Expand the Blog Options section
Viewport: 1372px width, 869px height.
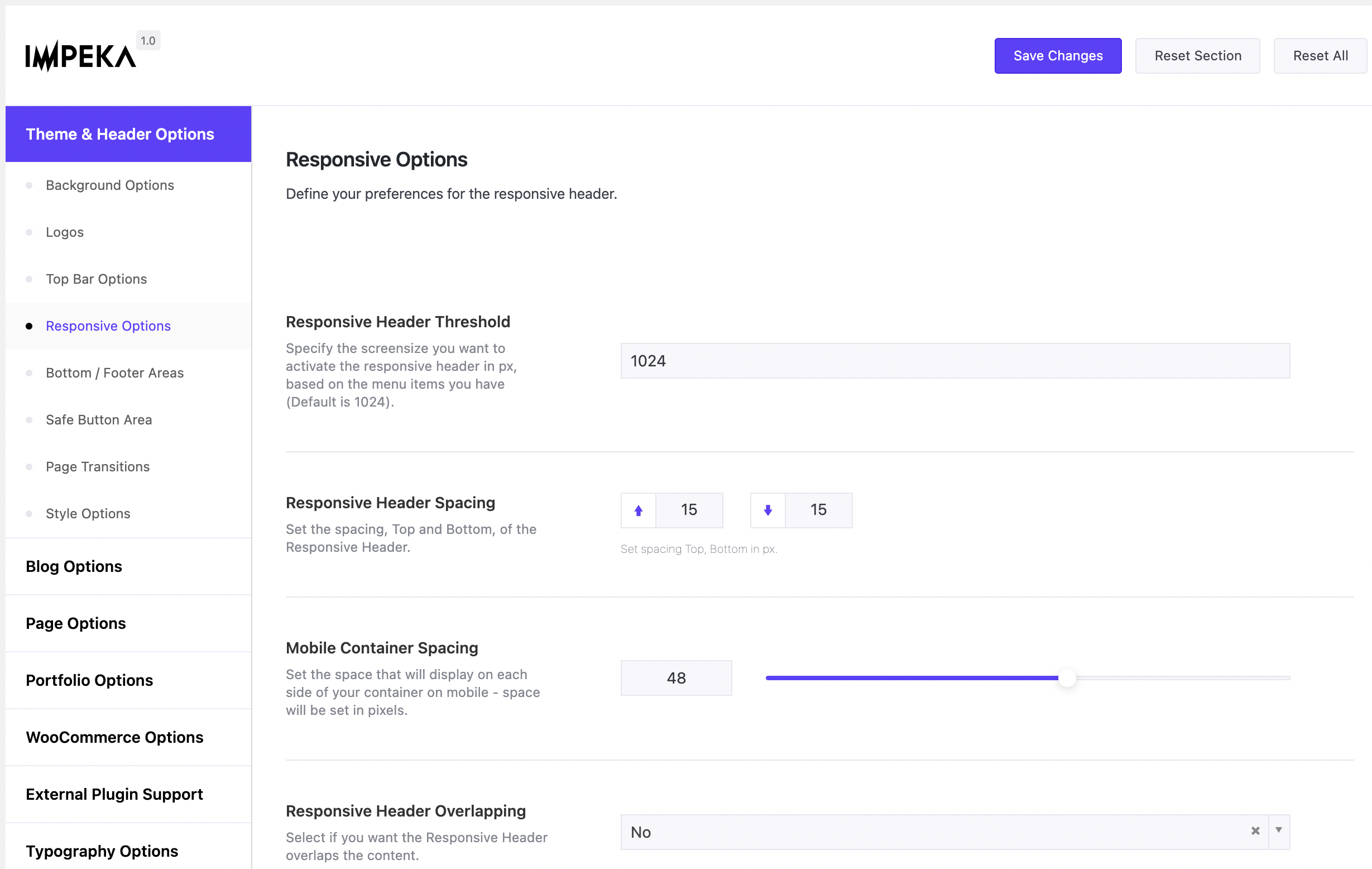click(x=74, y=566)
